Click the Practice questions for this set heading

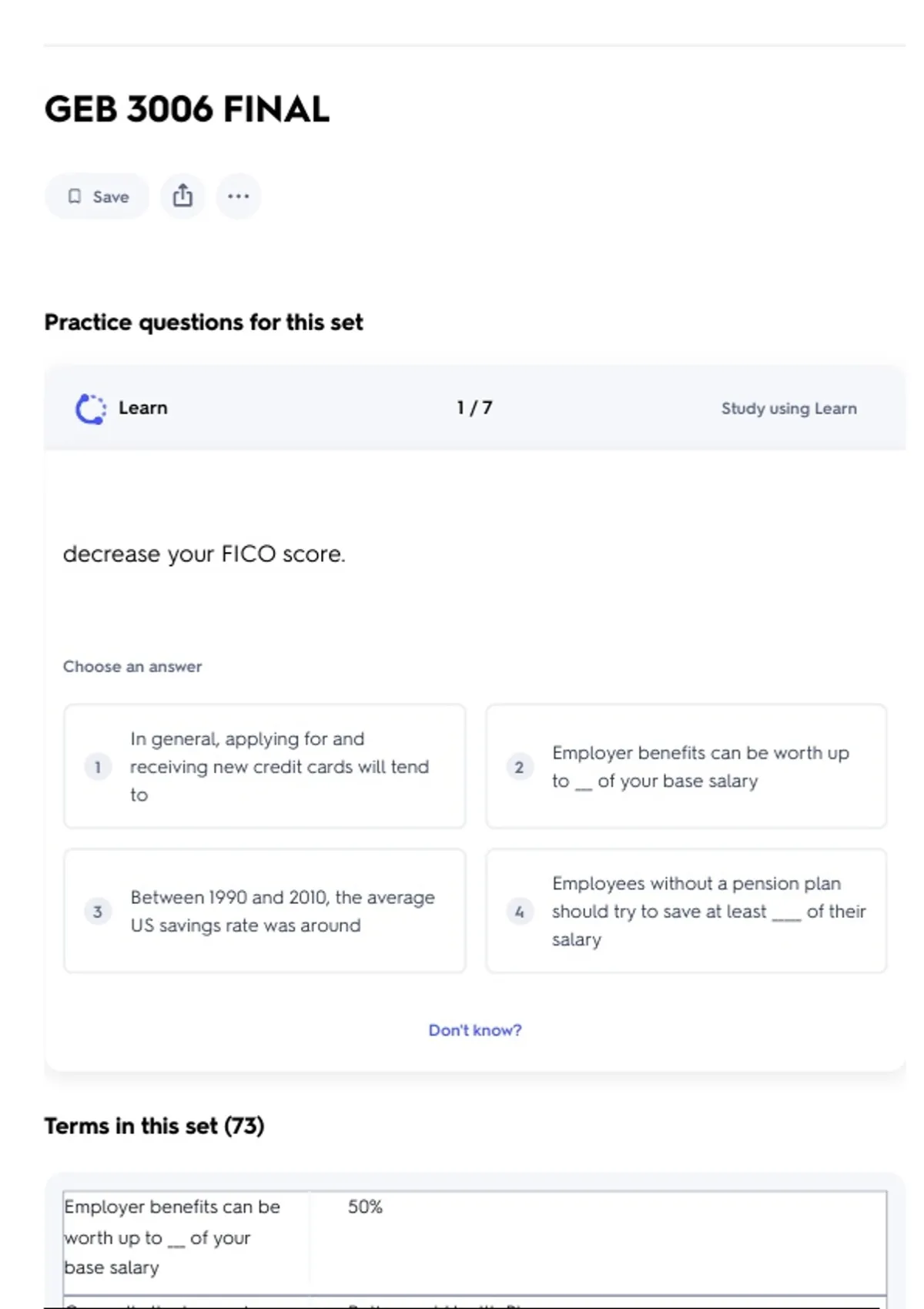(x=203, y=323)
